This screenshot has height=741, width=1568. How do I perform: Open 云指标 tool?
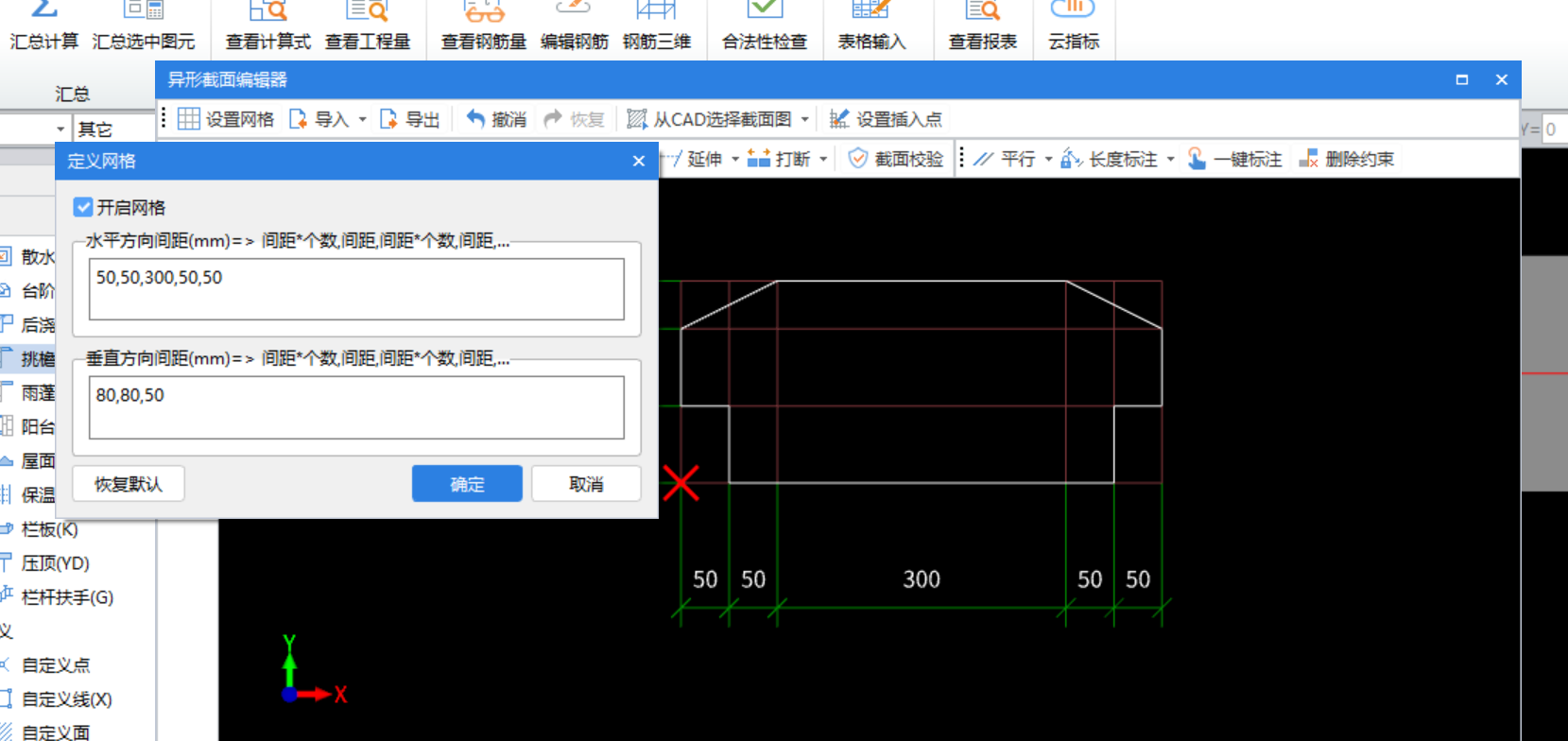click(x=1074, y=26)
